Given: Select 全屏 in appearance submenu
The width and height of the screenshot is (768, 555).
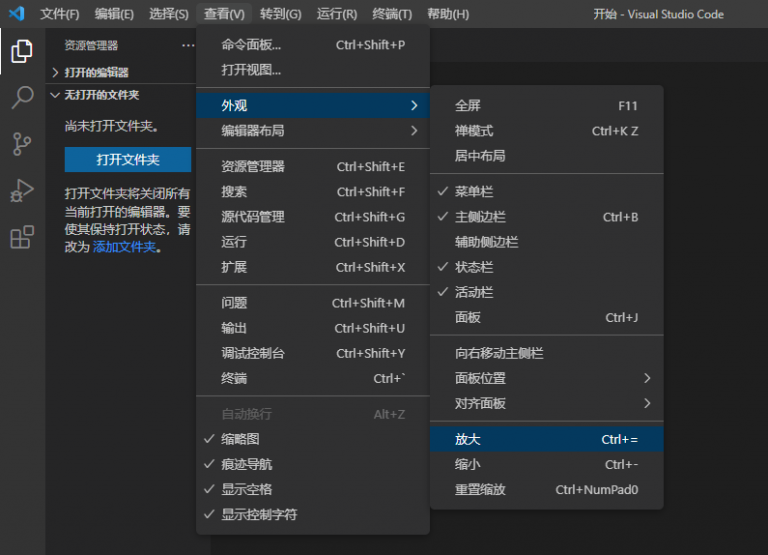Looking at the screenshot, I should click(x=547, y=105).
